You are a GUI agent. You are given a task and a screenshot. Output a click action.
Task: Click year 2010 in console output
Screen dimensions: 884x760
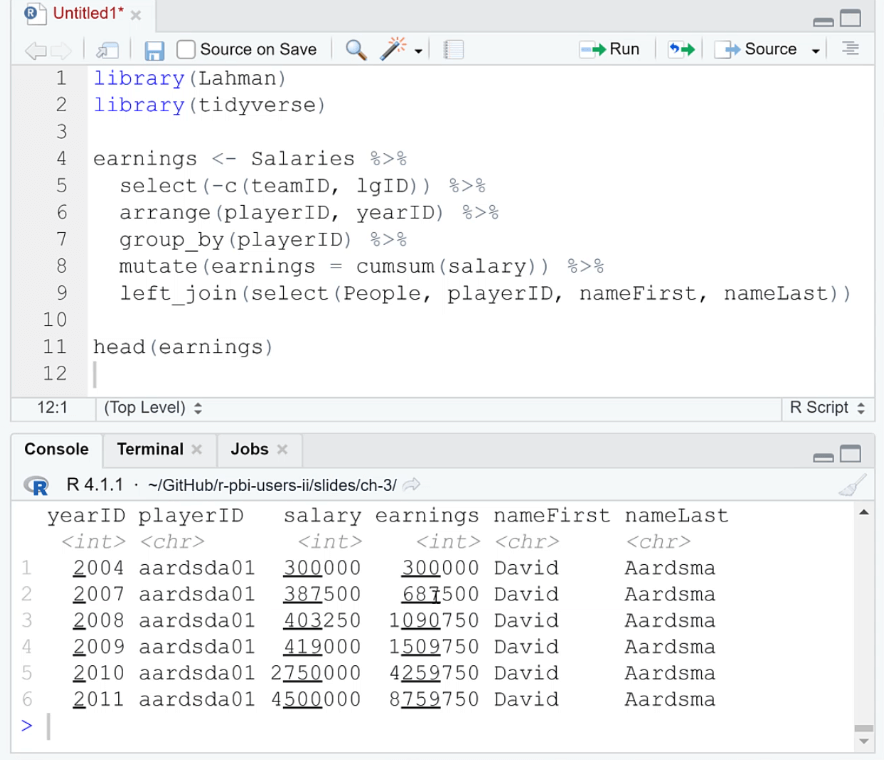tap(99, 673)
